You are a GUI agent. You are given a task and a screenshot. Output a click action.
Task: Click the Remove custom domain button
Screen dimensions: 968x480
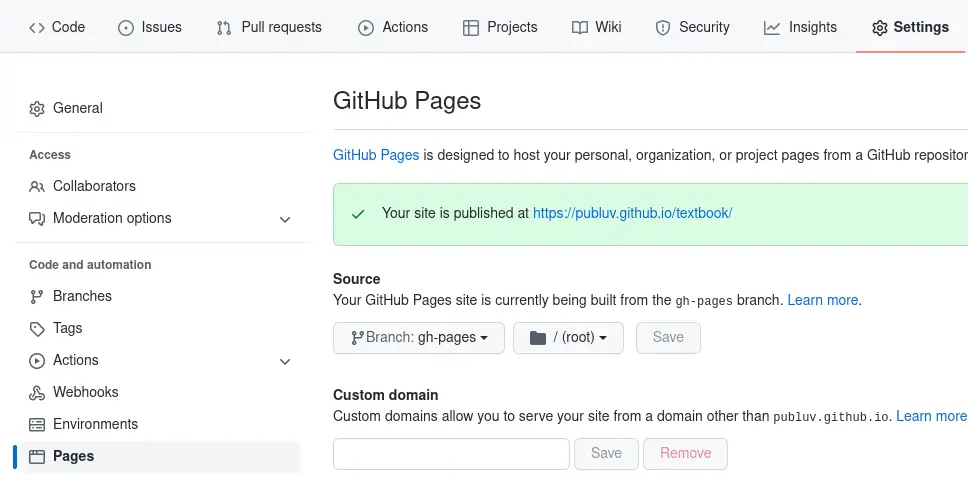coord(685,453)
